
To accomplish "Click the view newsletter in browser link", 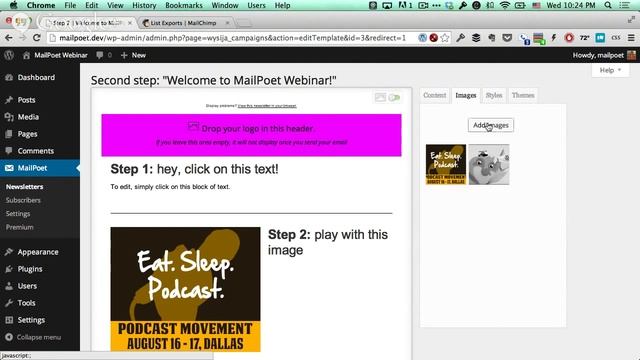I will click(267, 106).
